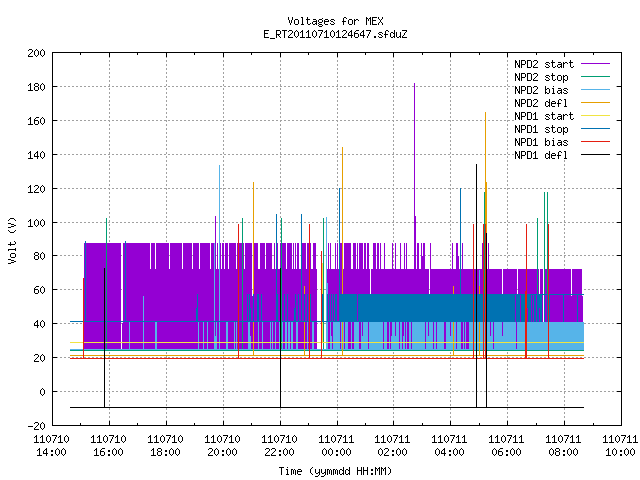Click the 200 value on the voltage axis
The image size is (640, 480).
[x=36, y=53]
